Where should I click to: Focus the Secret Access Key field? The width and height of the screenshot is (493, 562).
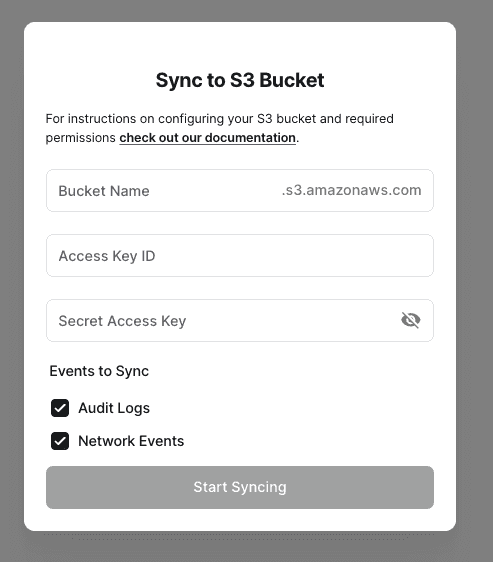[x=222, y=320]
